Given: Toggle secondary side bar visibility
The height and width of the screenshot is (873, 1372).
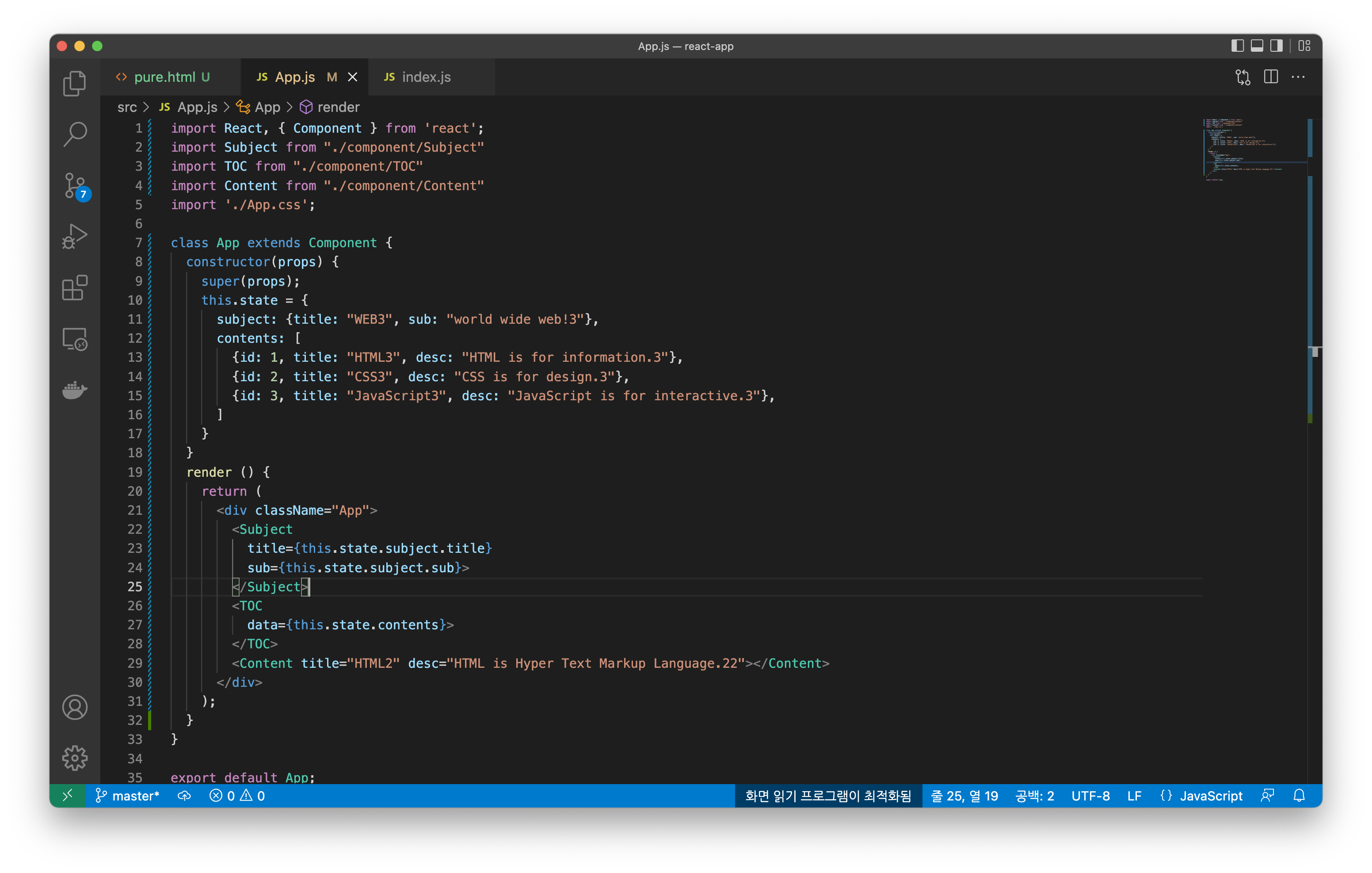Looking at the screenshot, I should click(1276, 46).
